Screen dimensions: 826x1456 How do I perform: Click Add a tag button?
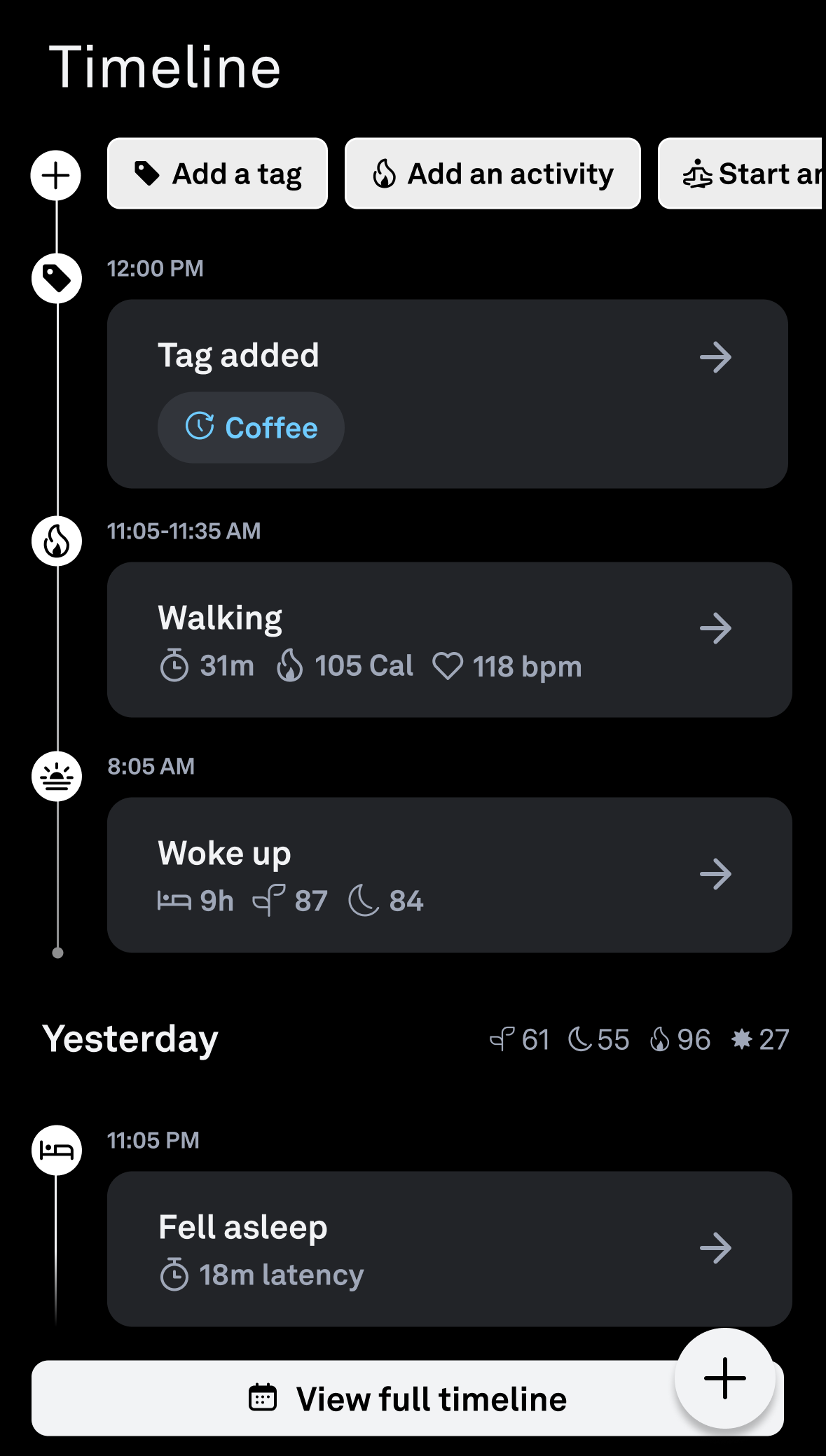(217, 174)
